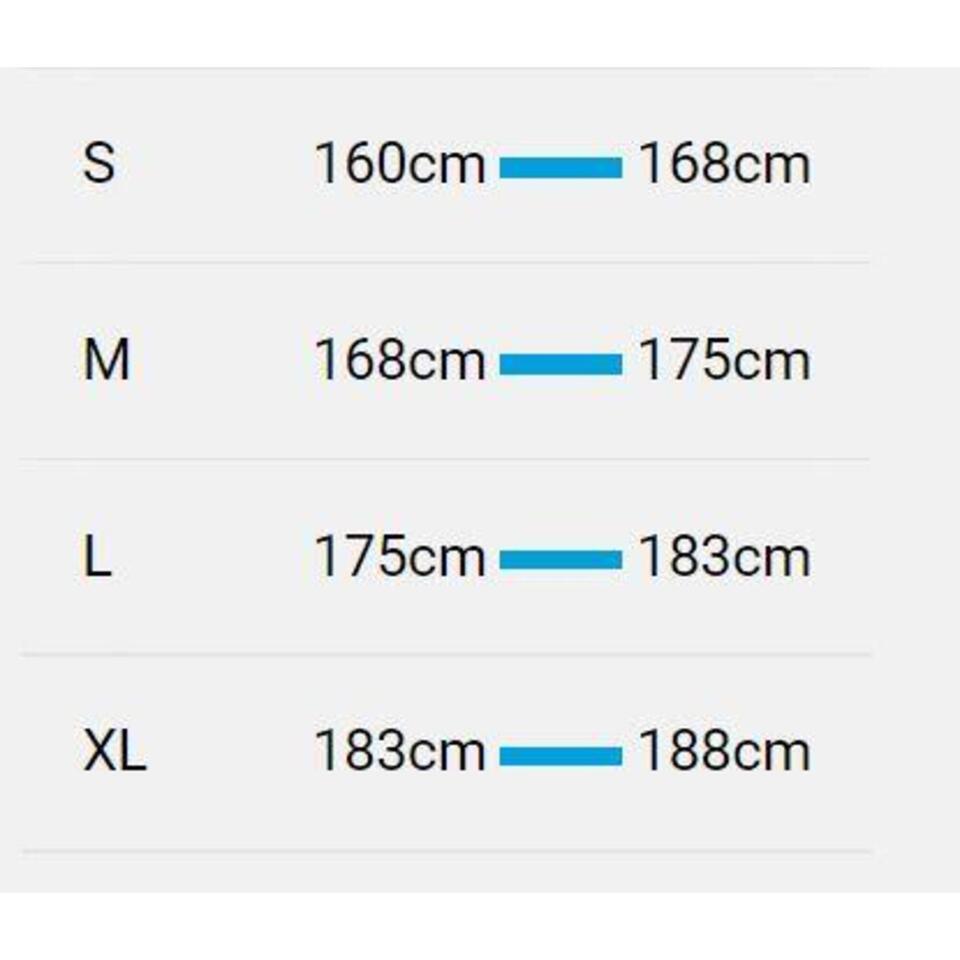Select the 188cm maximum height value
The width and height of the screenshot is (960, 960).
724,752
